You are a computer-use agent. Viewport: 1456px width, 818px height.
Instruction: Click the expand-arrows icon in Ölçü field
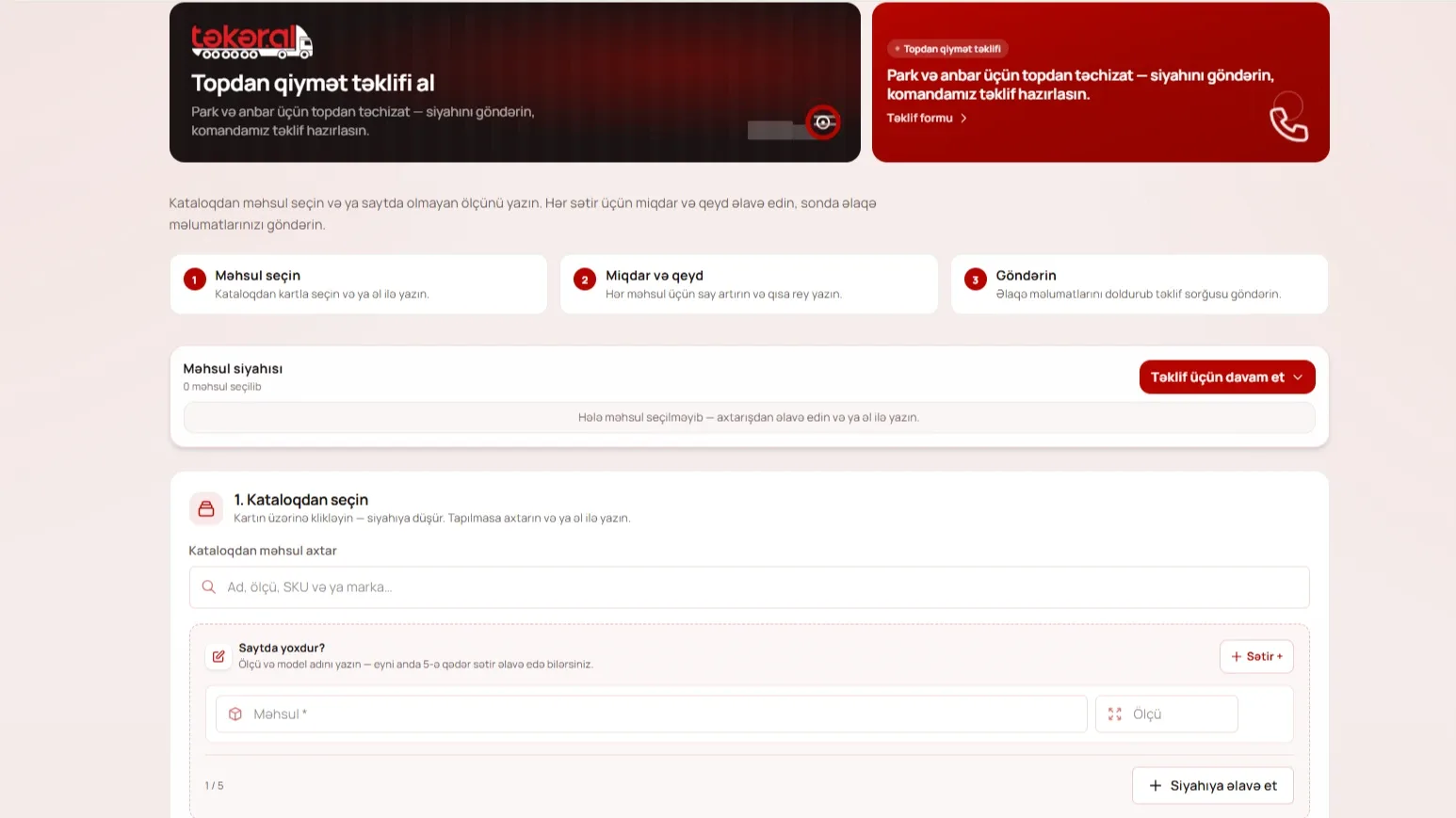tap(1115, 714)
